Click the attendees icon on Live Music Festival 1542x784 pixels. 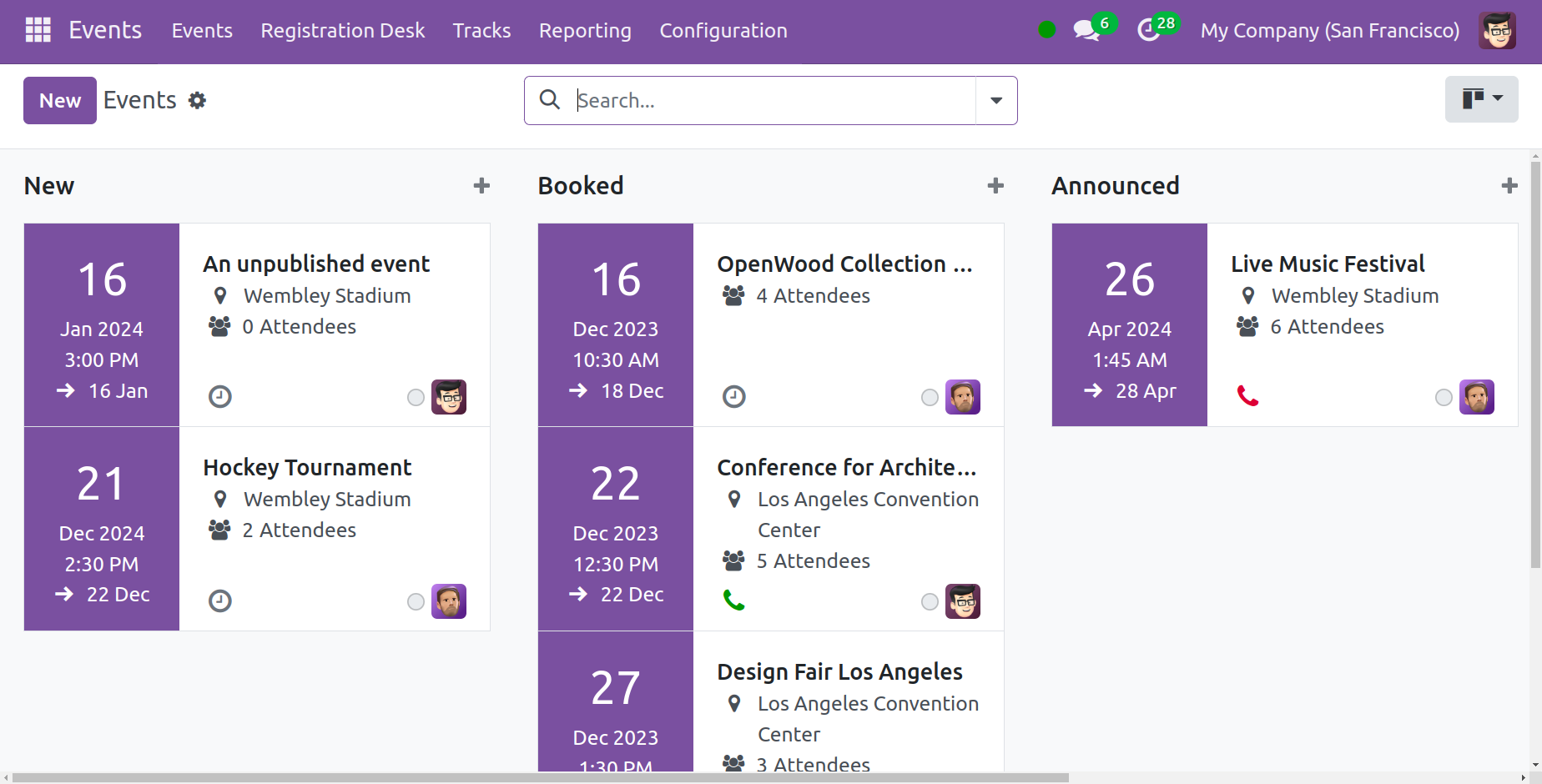click(1247, 326)
